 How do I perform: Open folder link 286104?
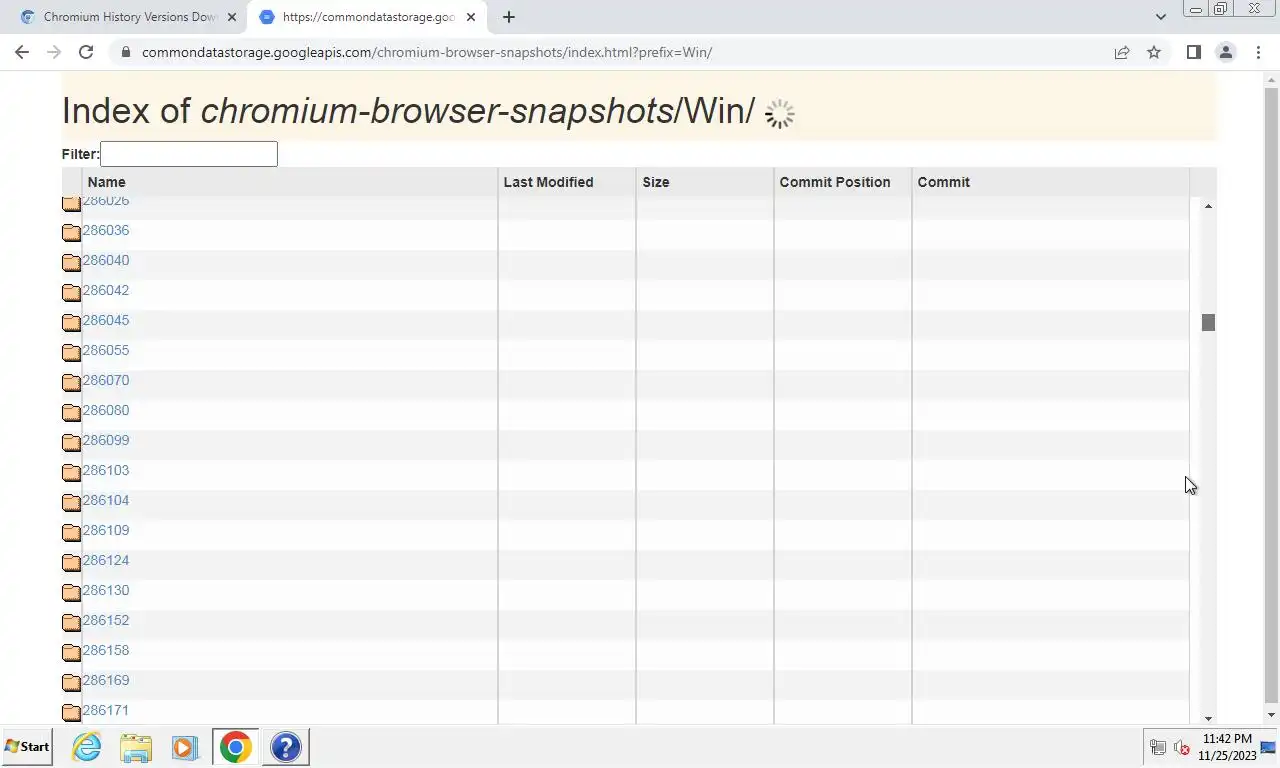106,500
